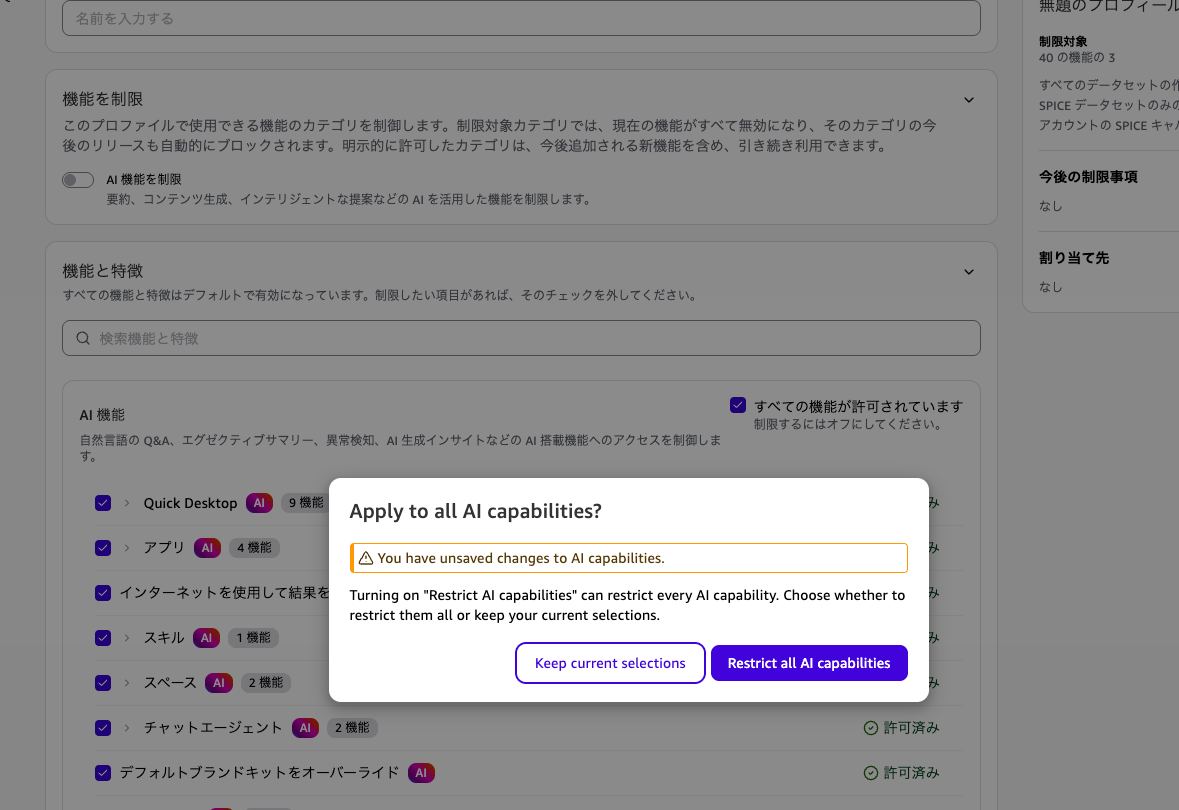Uncheck the スキル checkbox

coord(103,638)
